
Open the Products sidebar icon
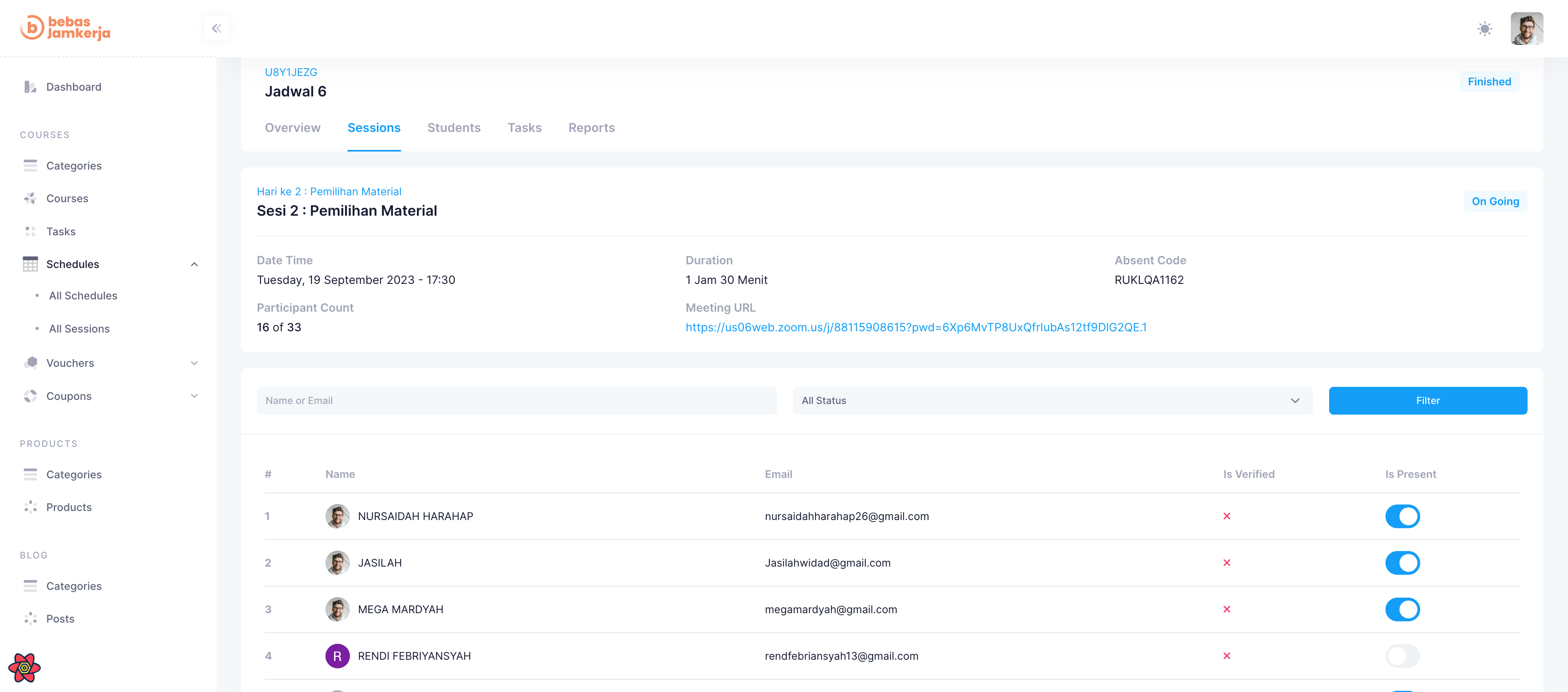coord(30,507)
